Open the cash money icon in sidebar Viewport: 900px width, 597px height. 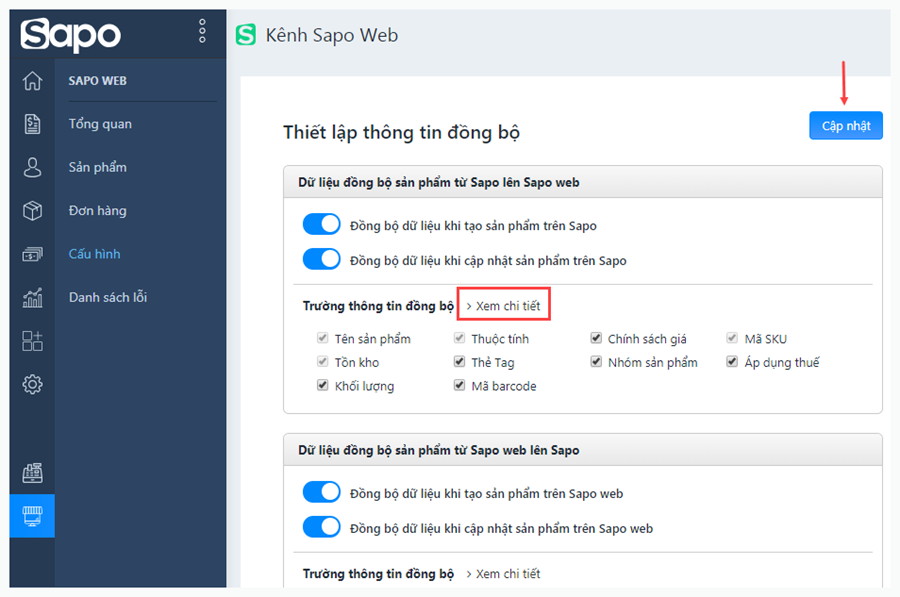[32, 254]
